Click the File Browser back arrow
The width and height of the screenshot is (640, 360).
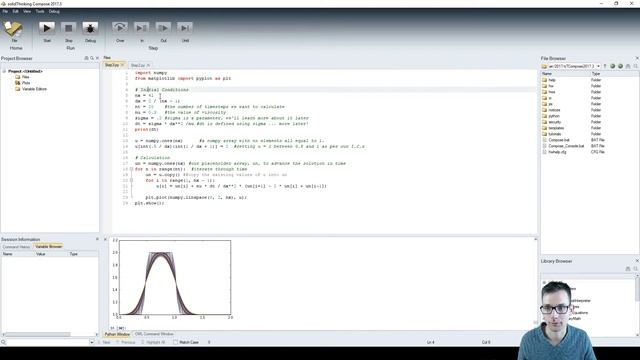click(x=613, y=66)
